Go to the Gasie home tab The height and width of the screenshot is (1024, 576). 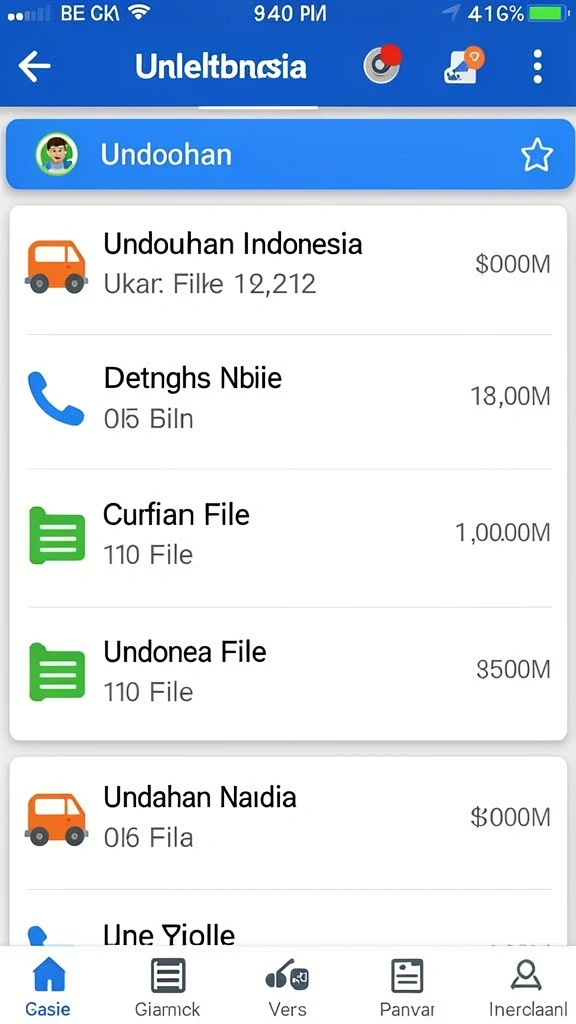pyautogui.click(x=48, y=986)
